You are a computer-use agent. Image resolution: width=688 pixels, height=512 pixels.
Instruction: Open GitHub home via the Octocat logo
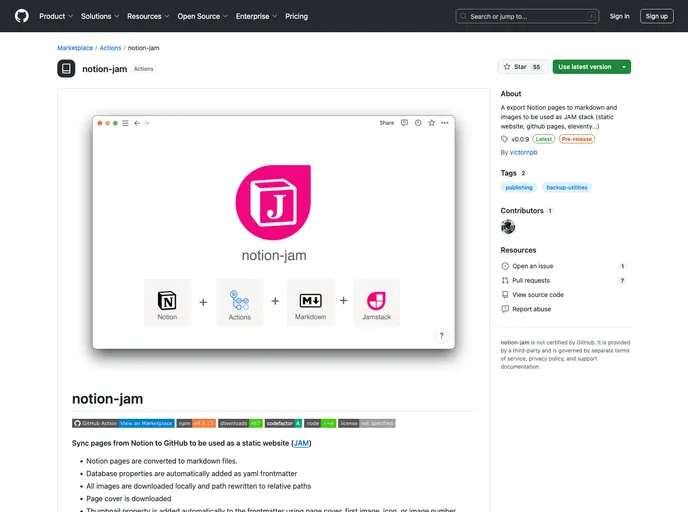22,16
